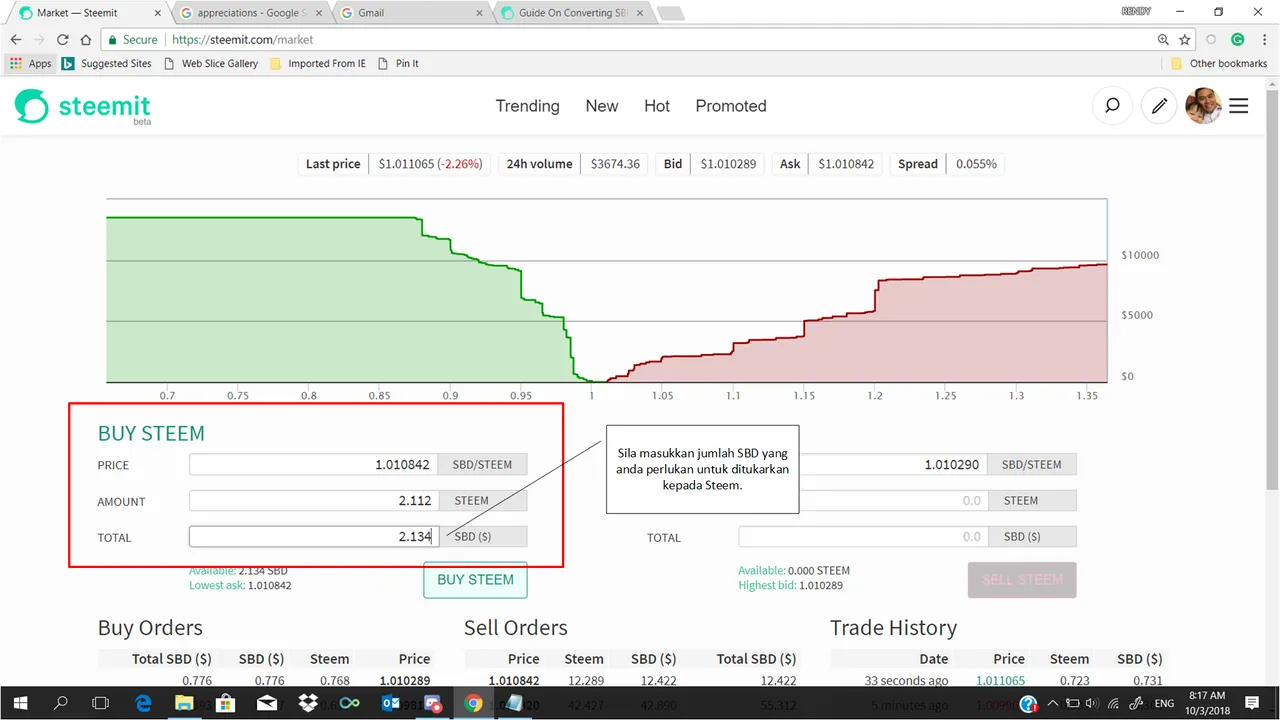Open Dropbox from the taskbar
Image resolution: width=1280 pixels, height=720 pixels.
click(x=308, y=703)
